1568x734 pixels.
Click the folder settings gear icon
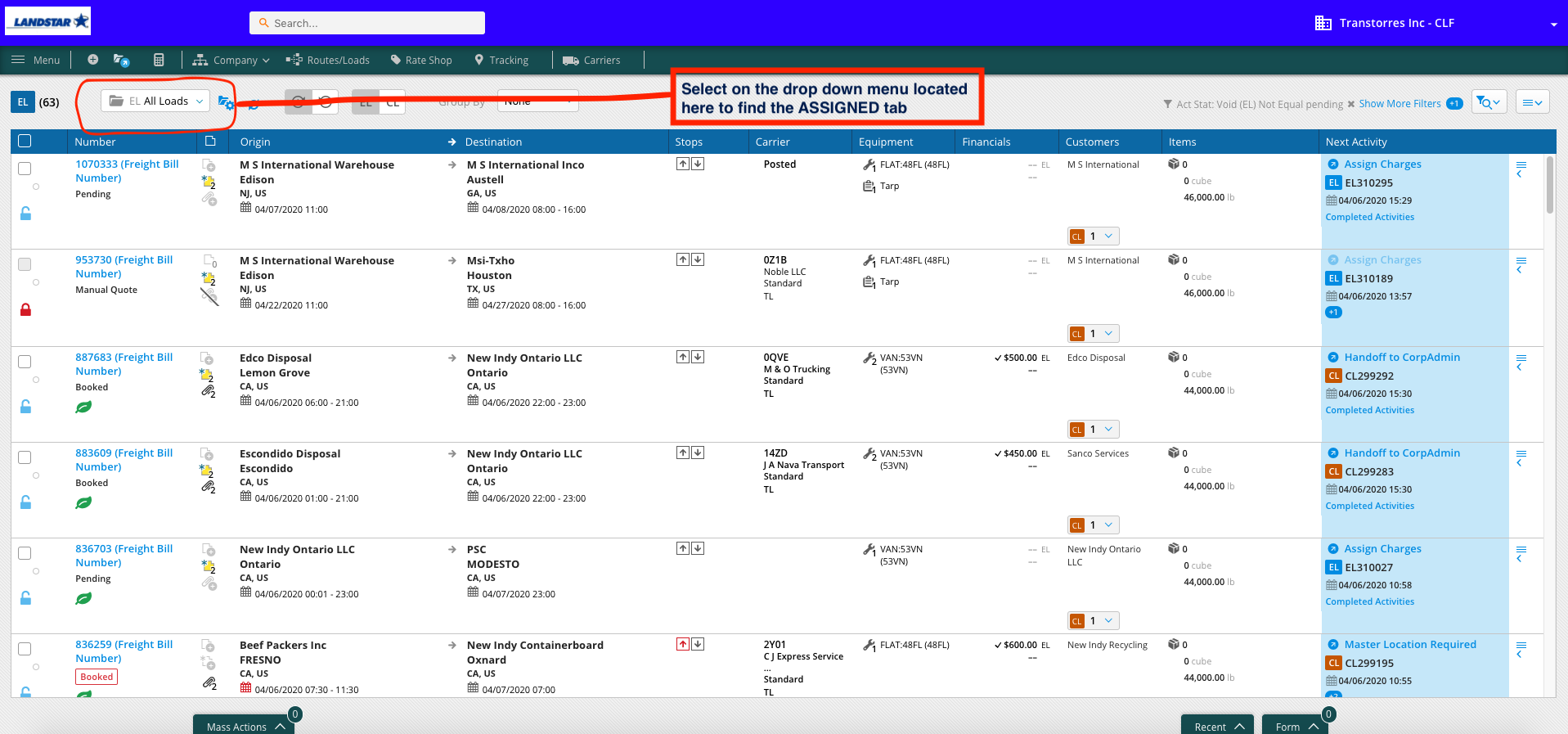[226, 103]
